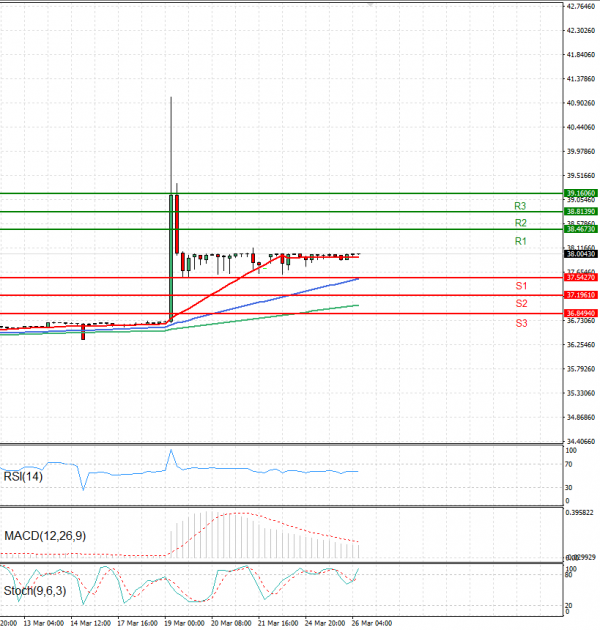Click the 37.54270 red price tag

click(580, 277)
